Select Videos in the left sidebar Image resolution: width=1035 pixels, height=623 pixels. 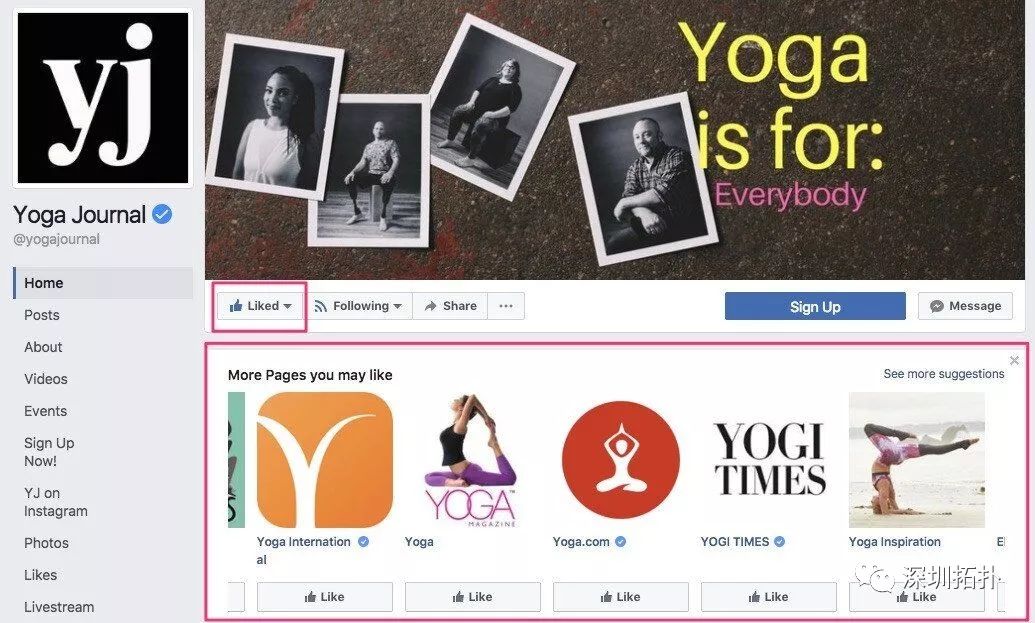46,379
